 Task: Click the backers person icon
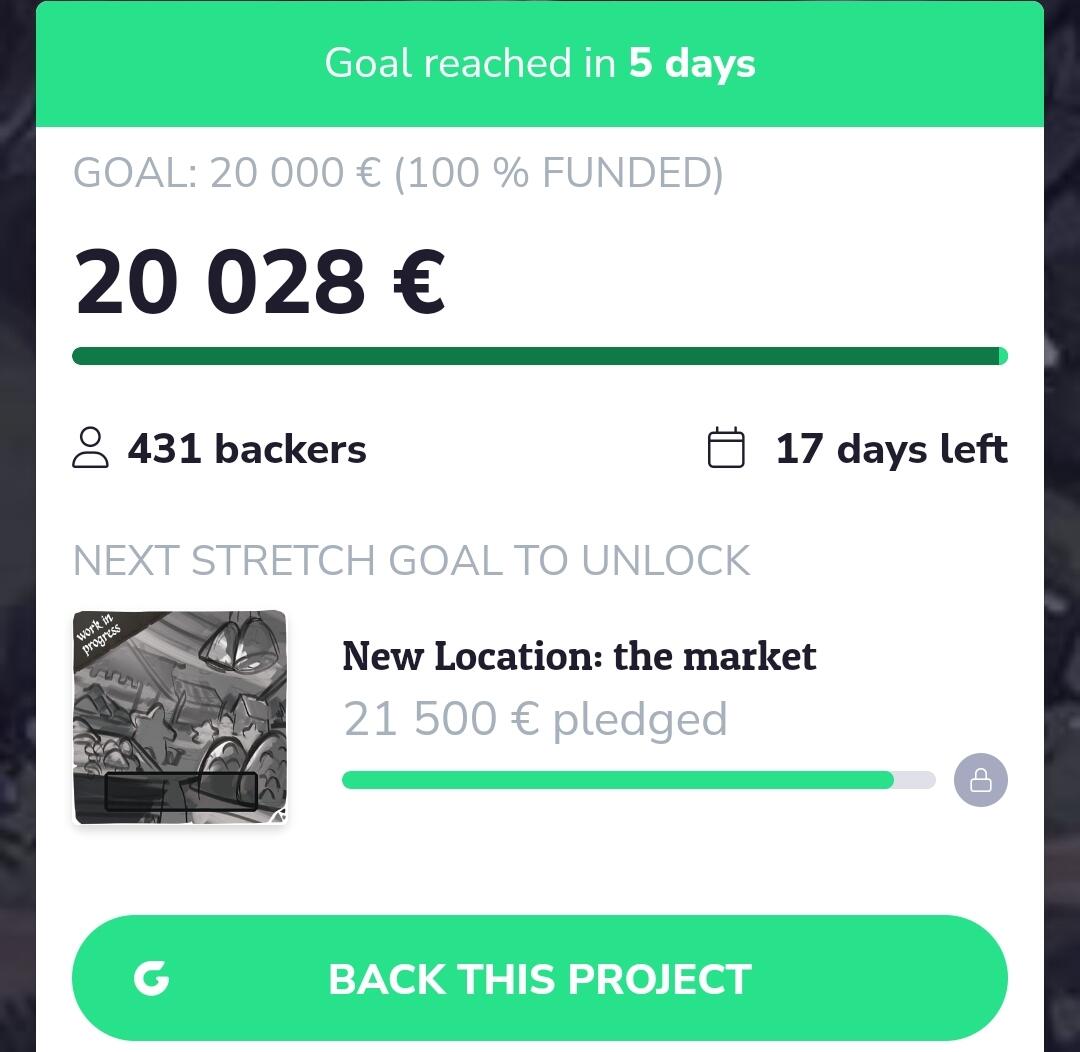[90, 448]
